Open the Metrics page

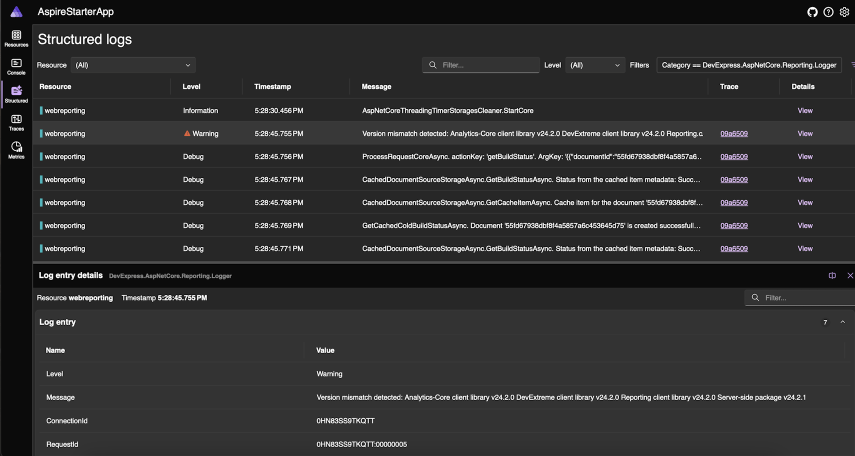pyautogui.click(x=16, y=151)
